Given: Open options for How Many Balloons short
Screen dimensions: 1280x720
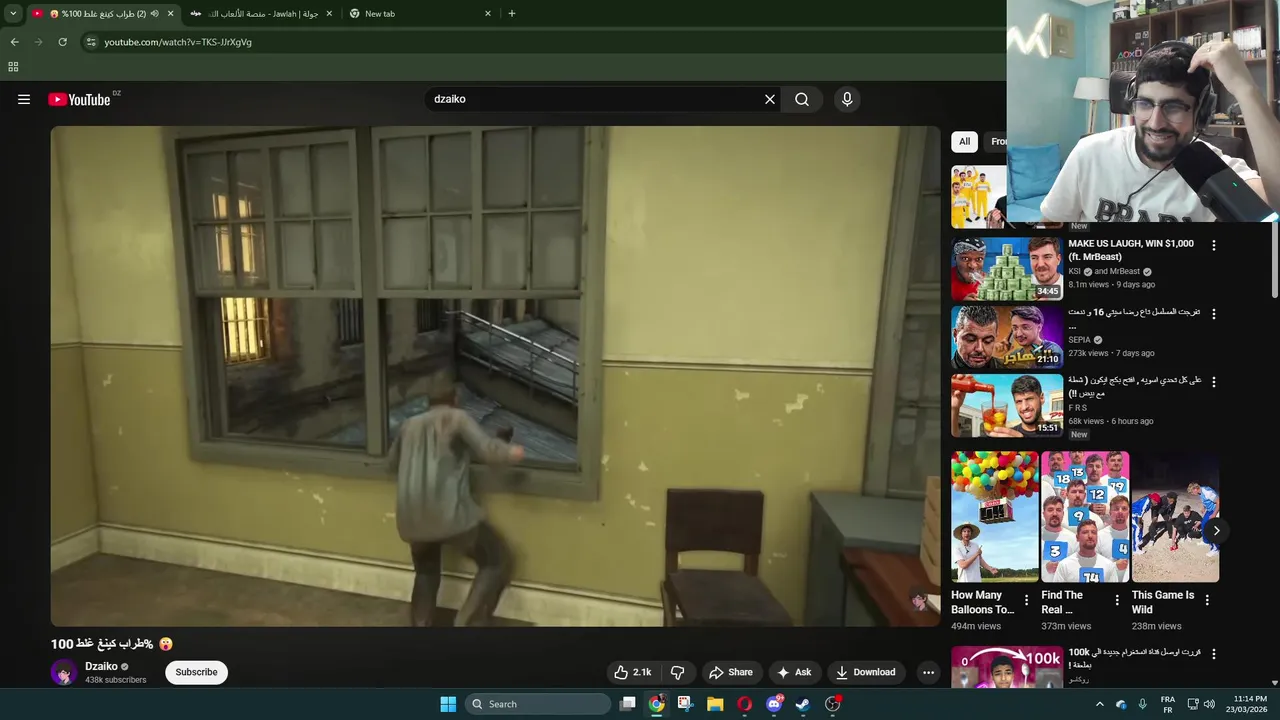Looking at the screenshot, I should tap(1026, 600).
